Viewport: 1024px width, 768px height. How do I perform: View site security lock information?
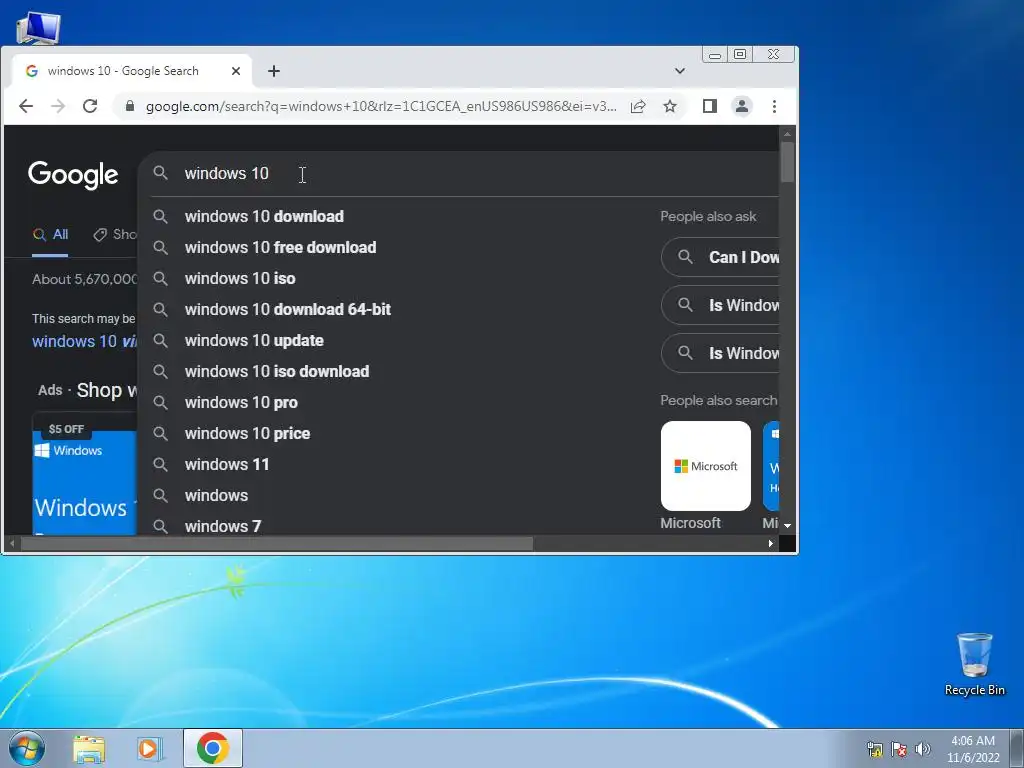pos(129,106)
